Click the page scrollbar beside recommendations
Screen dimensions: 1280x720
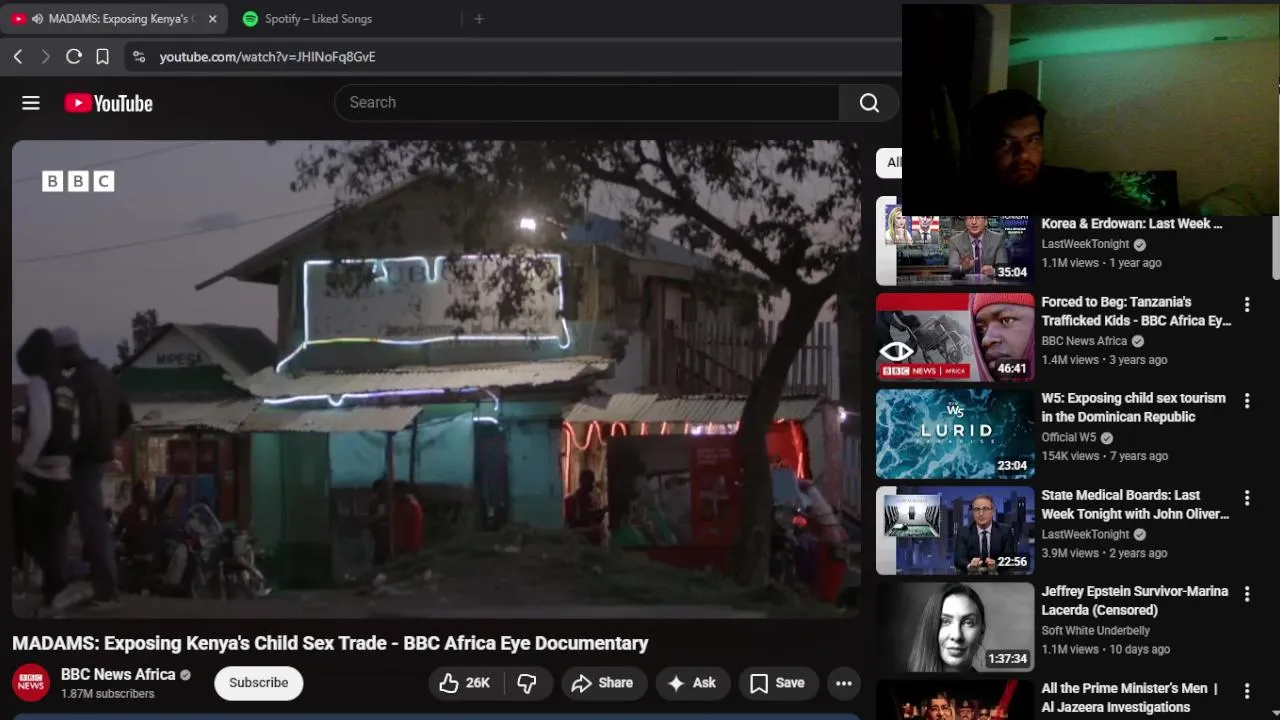click(x=1275, y=248)
